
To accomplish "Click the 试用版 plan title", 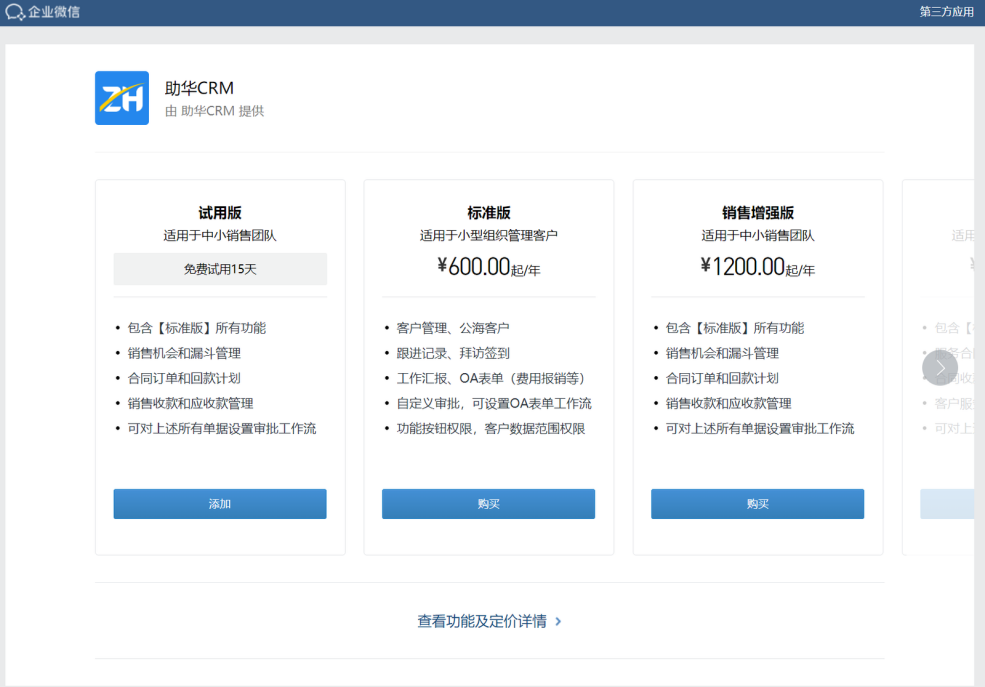I will pyautogui.click(x=220, y=213).
